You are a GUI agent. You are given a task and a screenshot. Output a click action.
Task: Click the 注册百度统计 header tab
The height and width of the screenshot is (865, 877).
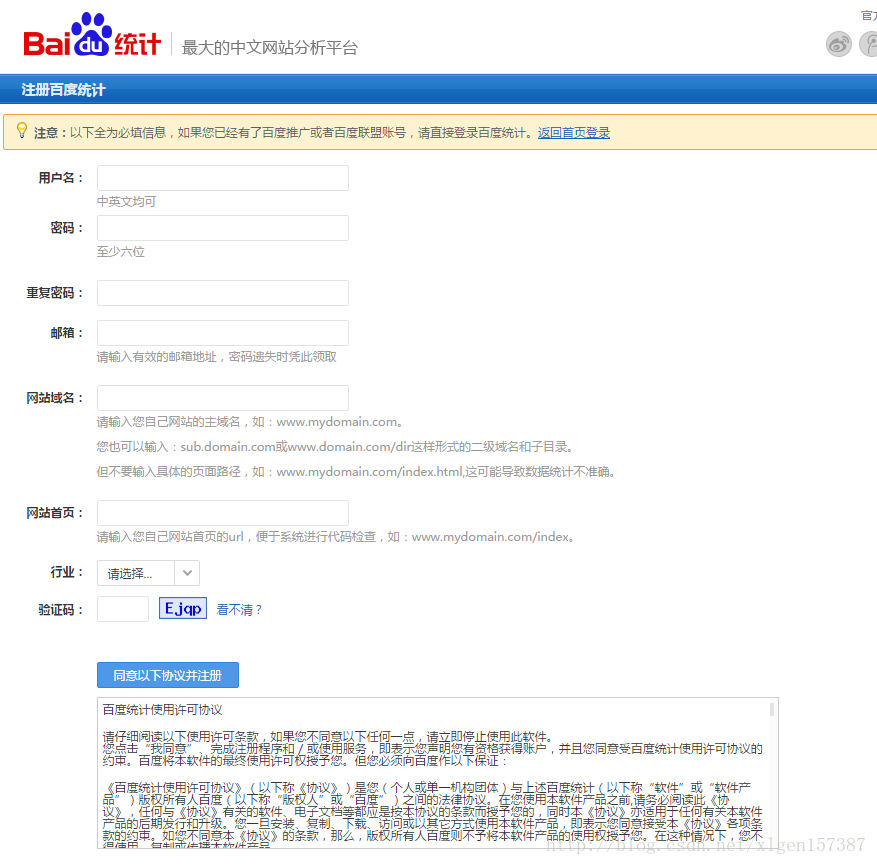coord(63,90)
